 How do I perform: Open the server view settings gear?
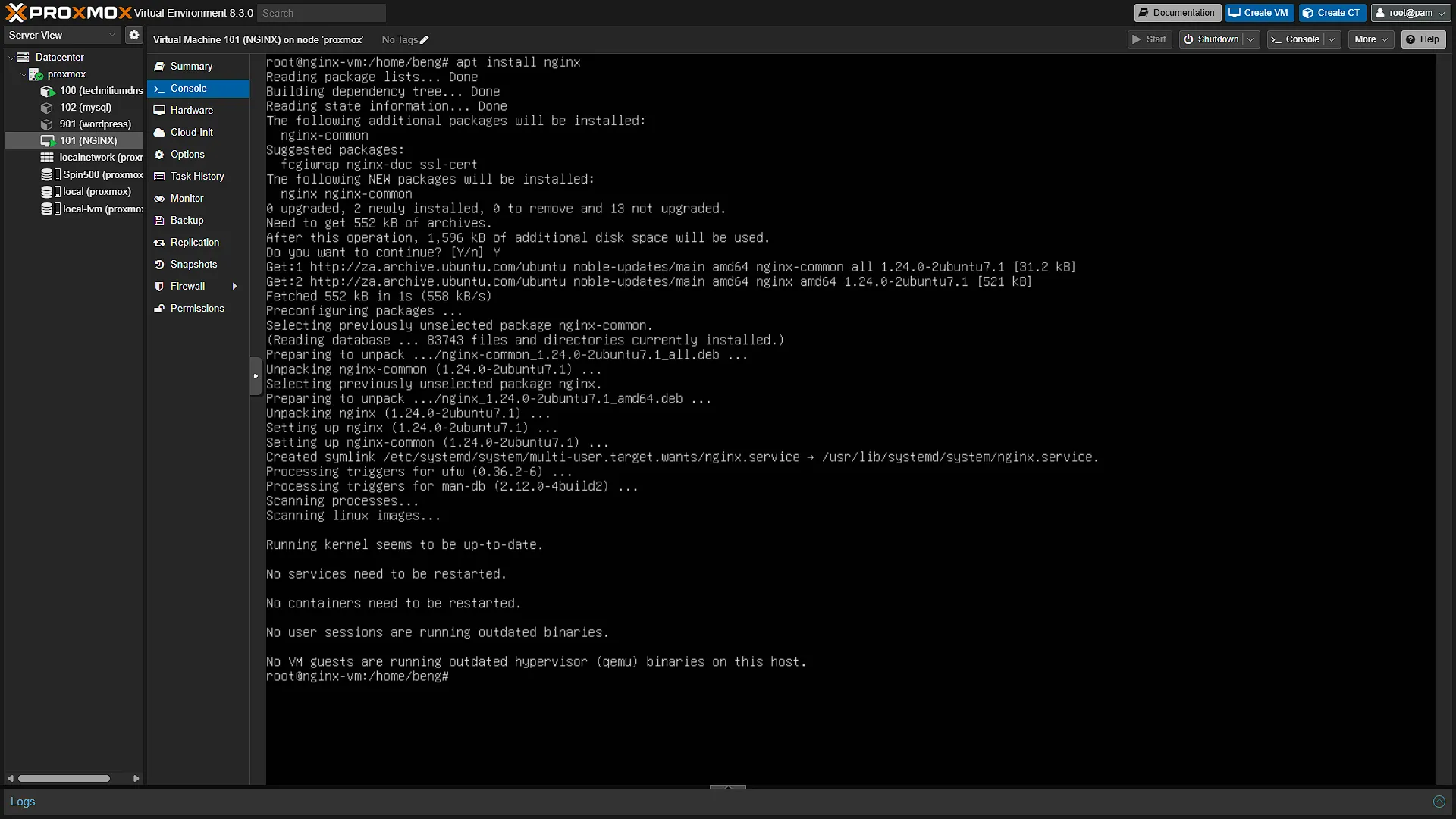coord(134,35)
